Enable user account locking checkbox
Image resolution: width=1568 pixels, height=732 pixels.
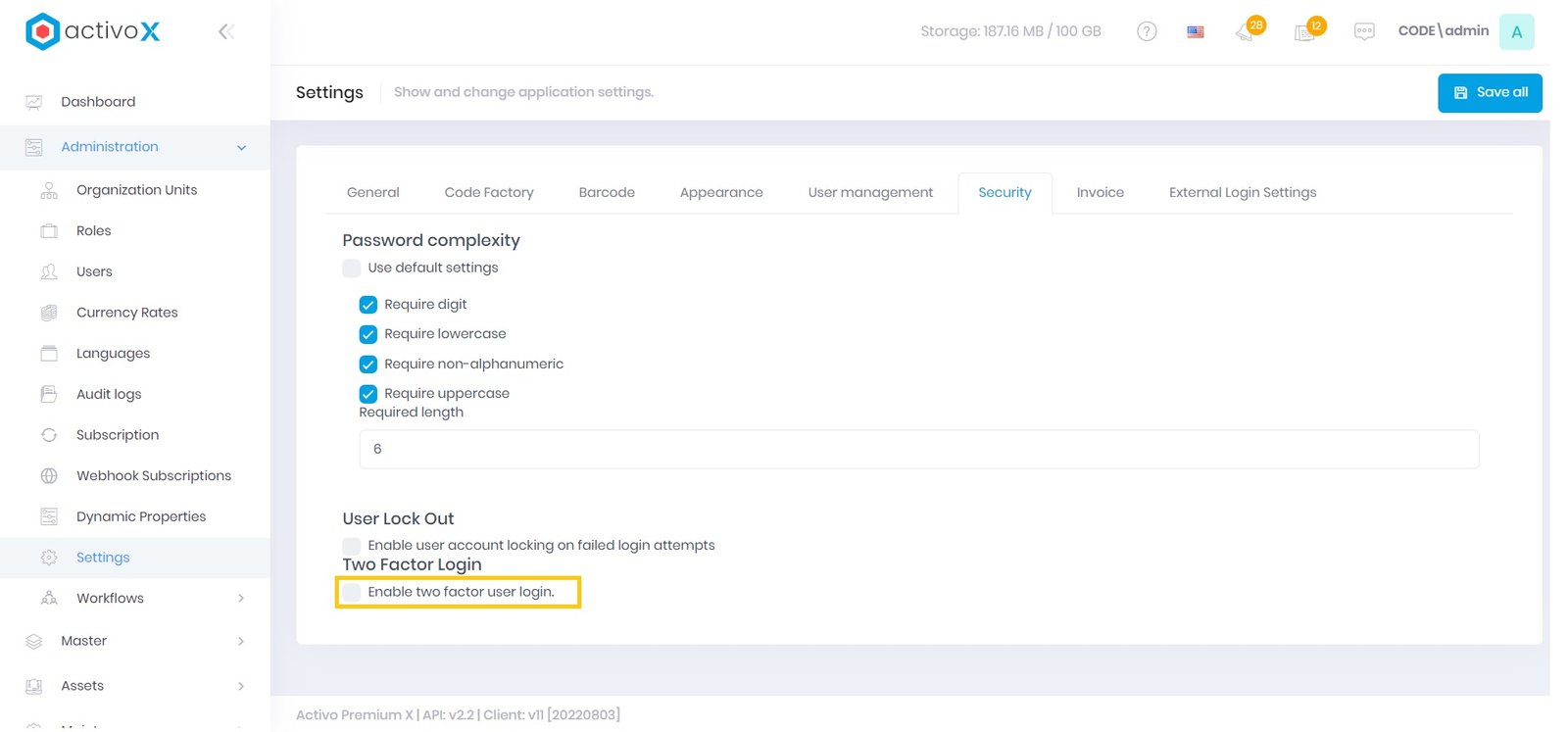(x=352, y=546)
